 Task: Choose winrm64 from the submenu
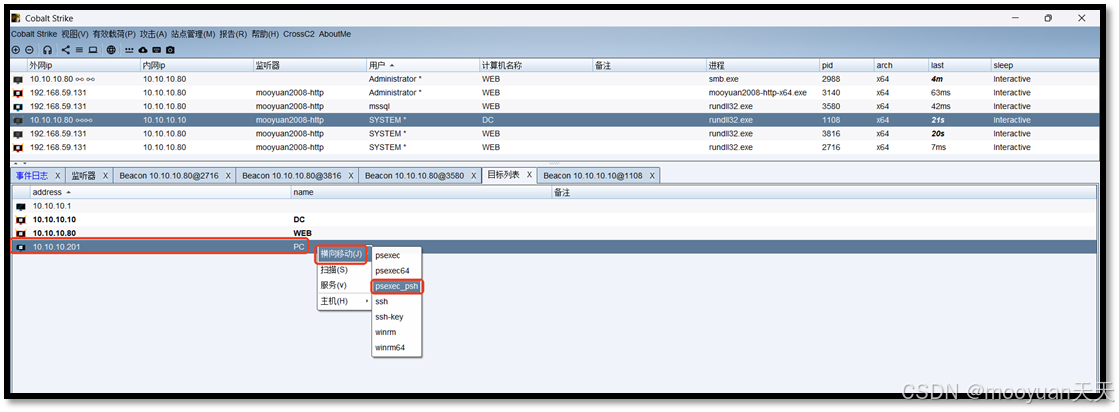[x=397, y=348]
